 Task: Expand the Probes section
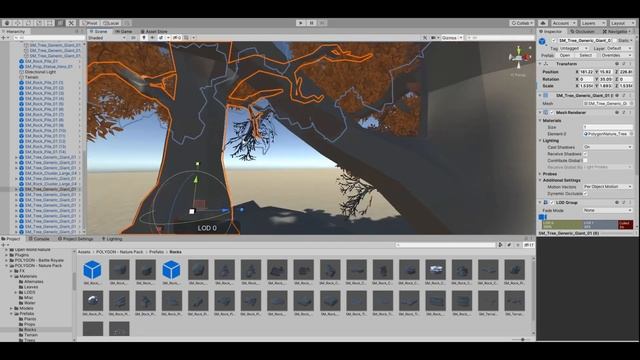[x=540, y=174]
